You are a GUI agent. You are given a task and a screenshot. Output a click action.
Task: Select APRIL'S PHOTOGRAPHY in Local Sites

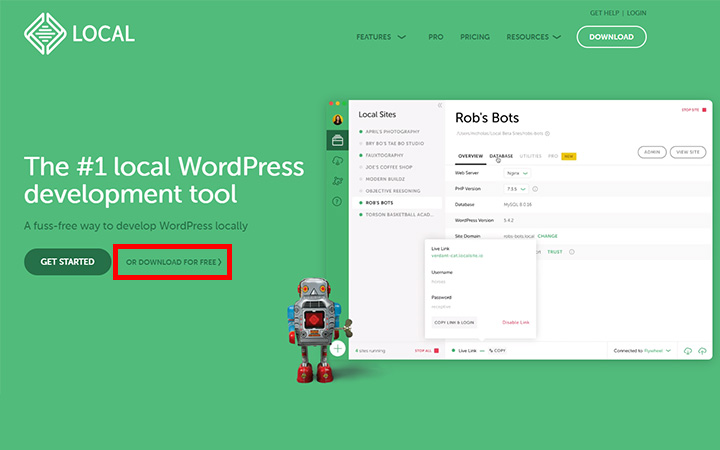[393, 131]
